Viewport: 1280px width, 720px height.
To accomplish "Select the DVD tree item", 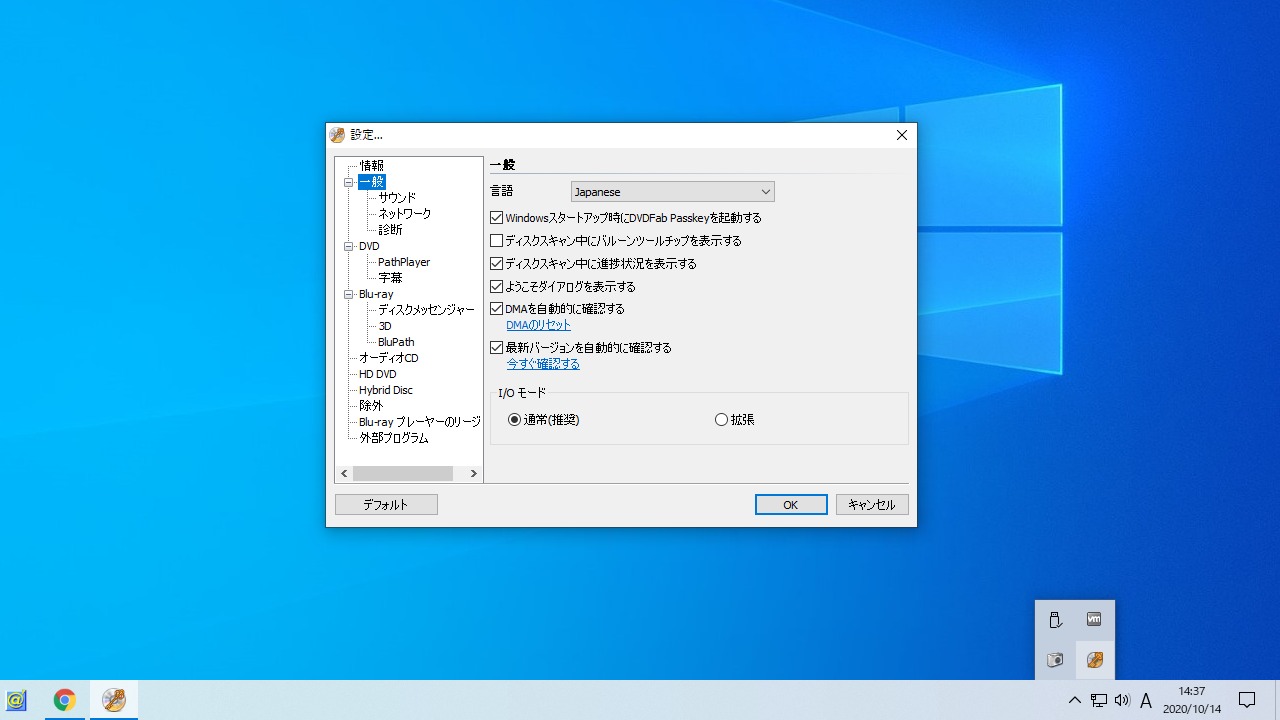I will pos(369,246).
